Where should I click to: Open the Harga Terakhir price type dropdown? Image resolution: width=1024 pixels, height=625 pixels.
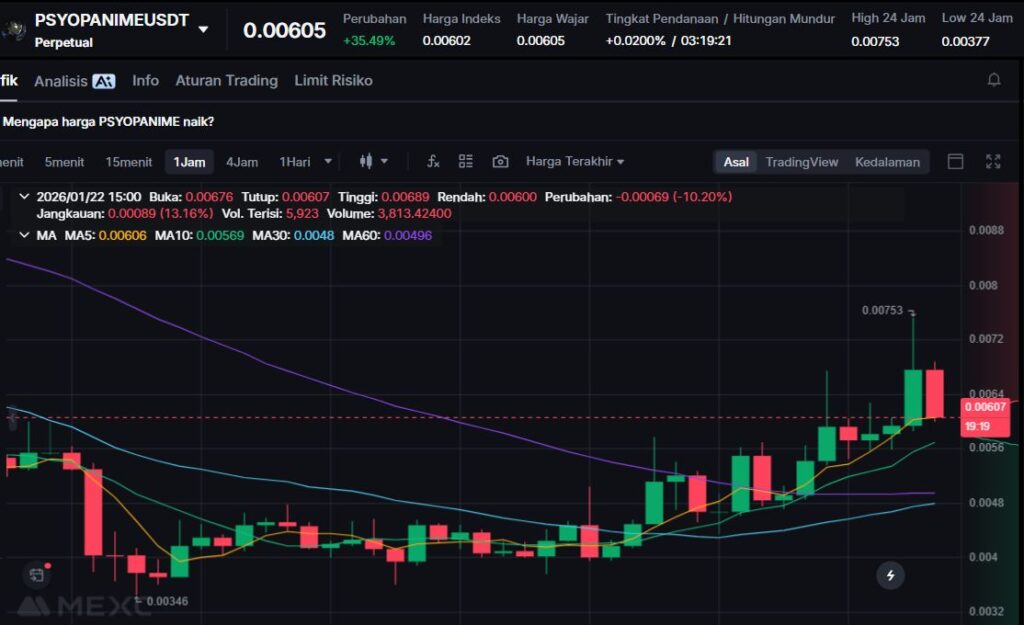click(575, 162)
